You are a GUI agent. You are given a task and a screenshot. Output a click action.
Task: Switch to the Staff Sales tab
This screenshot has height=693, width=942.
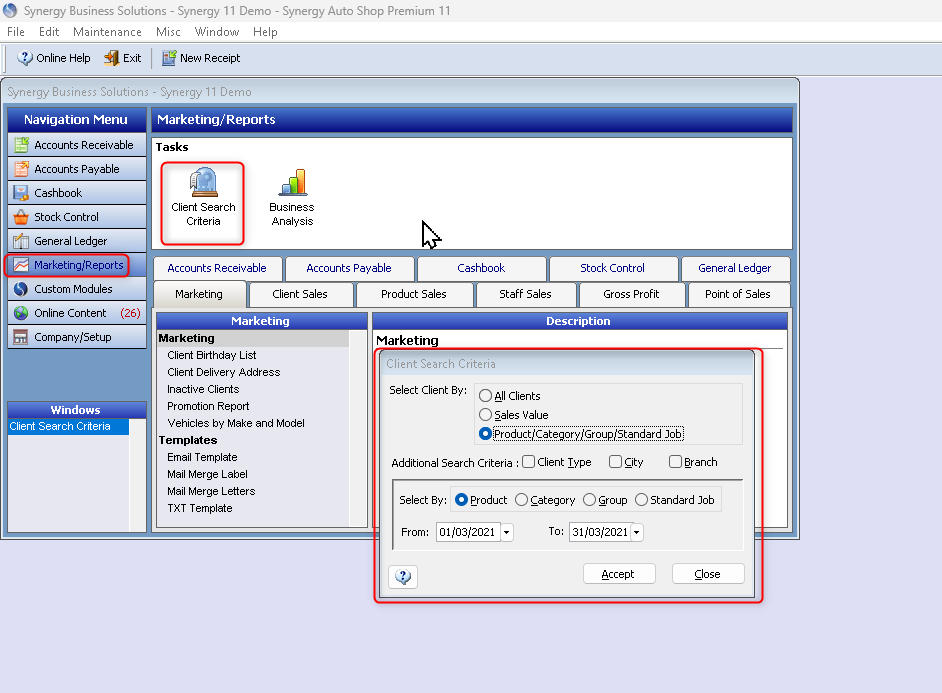pyautogui.click(x=526, y=294)
